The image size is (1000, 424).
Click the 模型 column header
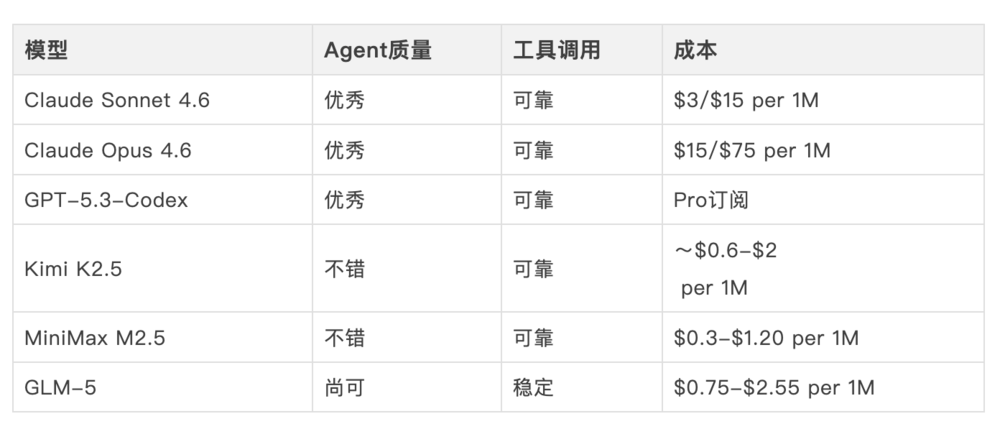click(x=47, y=51)
